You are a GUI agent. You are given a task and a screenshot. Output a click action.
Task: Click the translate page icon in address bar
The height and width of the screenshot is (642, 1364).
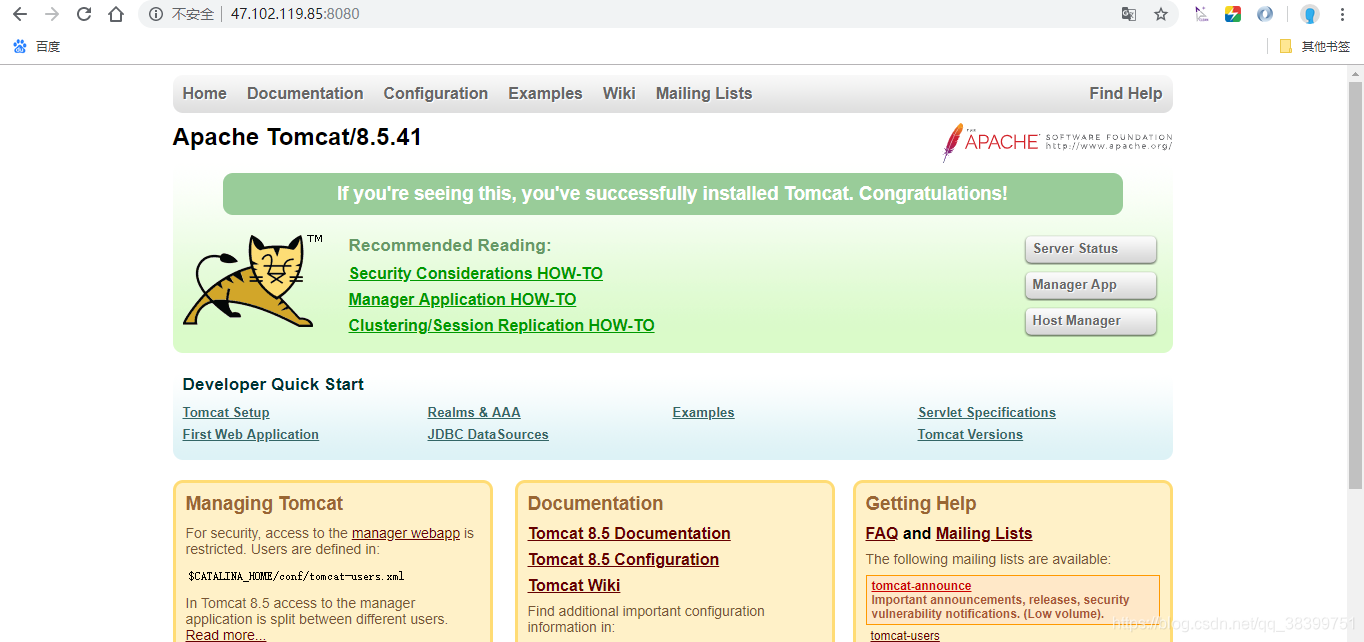tap(1129, 14)
